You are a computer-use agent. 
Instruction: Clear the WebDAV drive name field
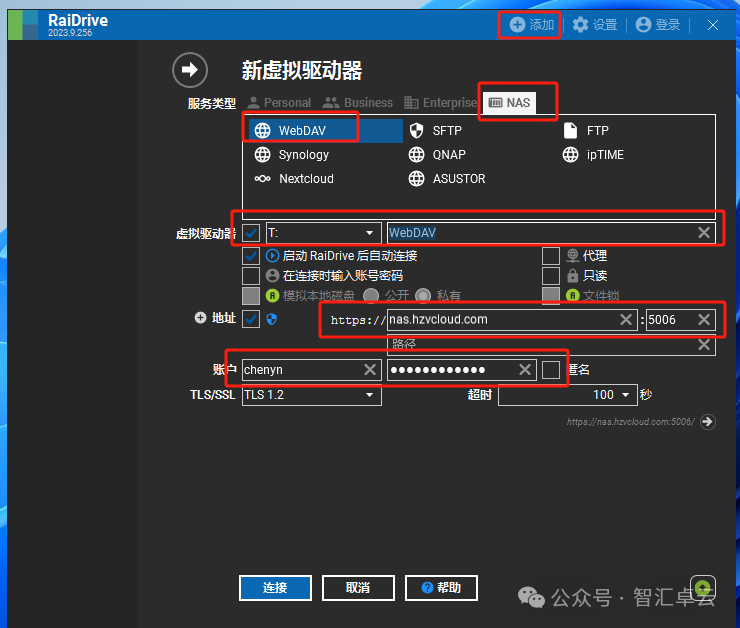pyautogui.click(x=704, y=233)
